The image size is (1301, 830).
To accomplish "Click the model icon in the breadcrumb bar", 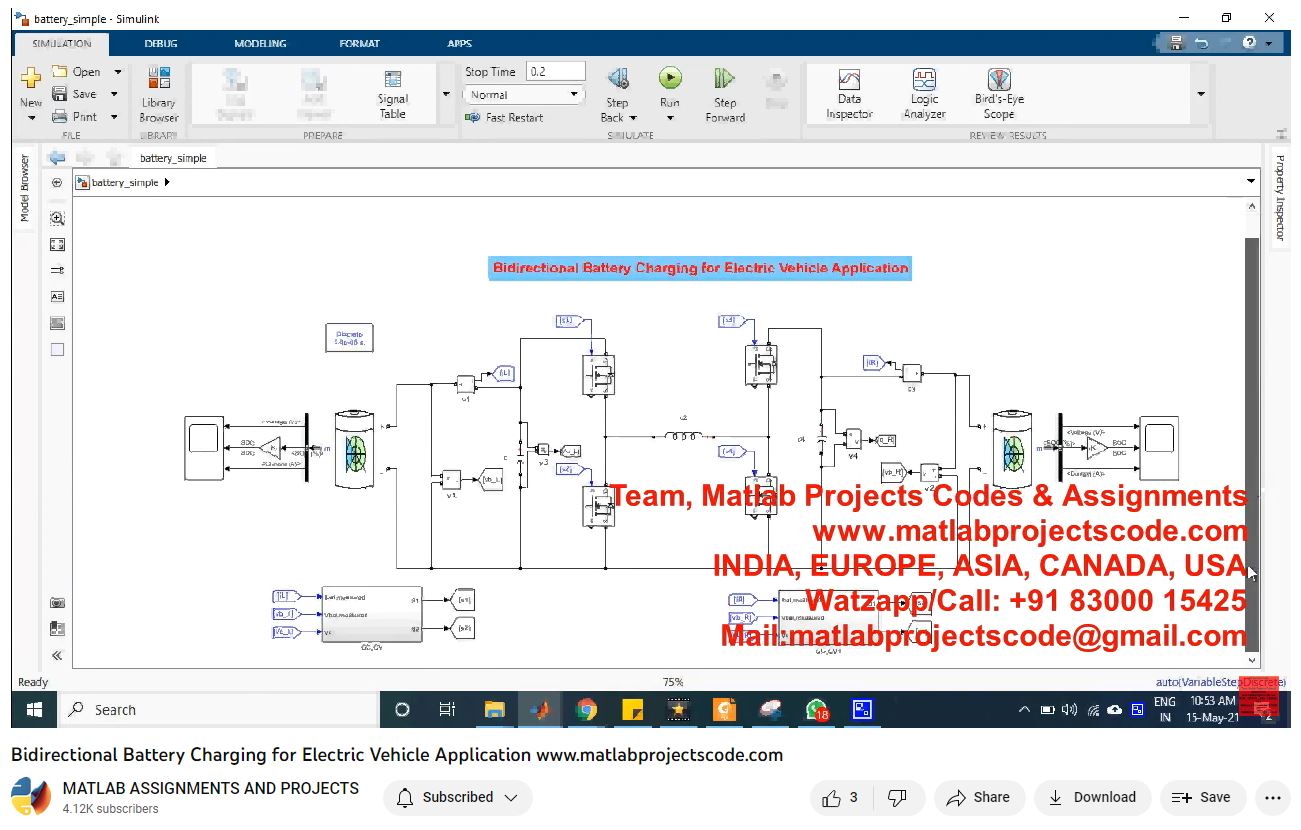I will pos(84,183).
